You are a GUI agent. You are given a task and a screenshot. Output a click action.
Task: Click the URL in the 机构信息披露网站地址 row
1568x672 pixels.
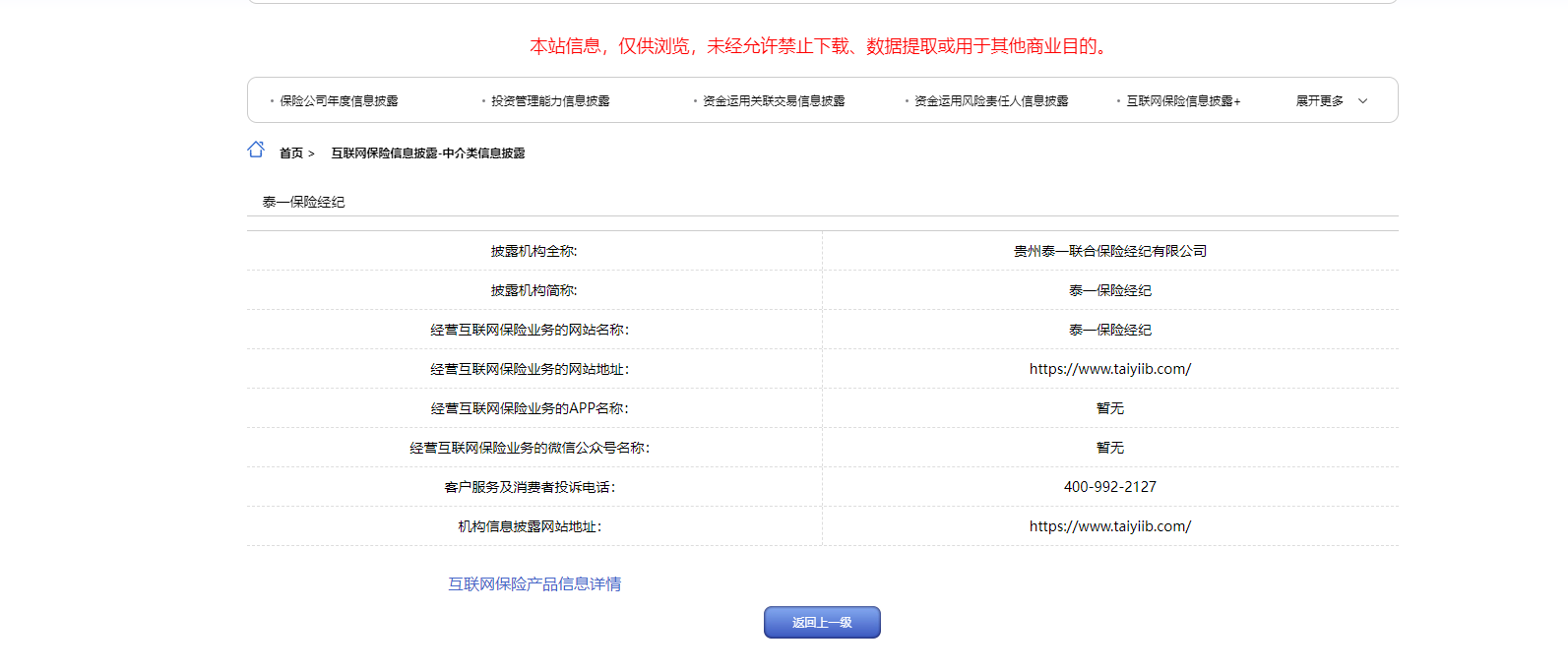click(1109, 526)
